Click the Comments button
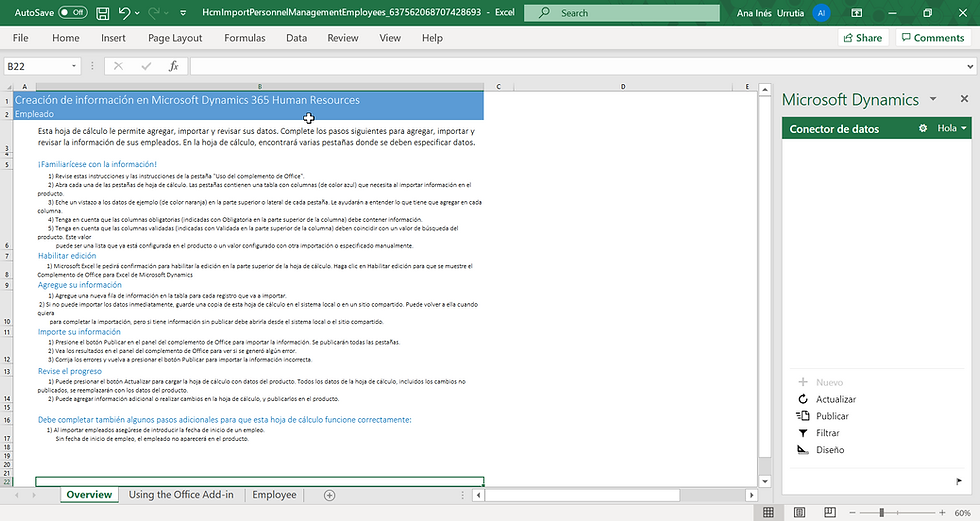Image resolution: width=980 pixels, height=521 pixels. click(x=932, y=38)
